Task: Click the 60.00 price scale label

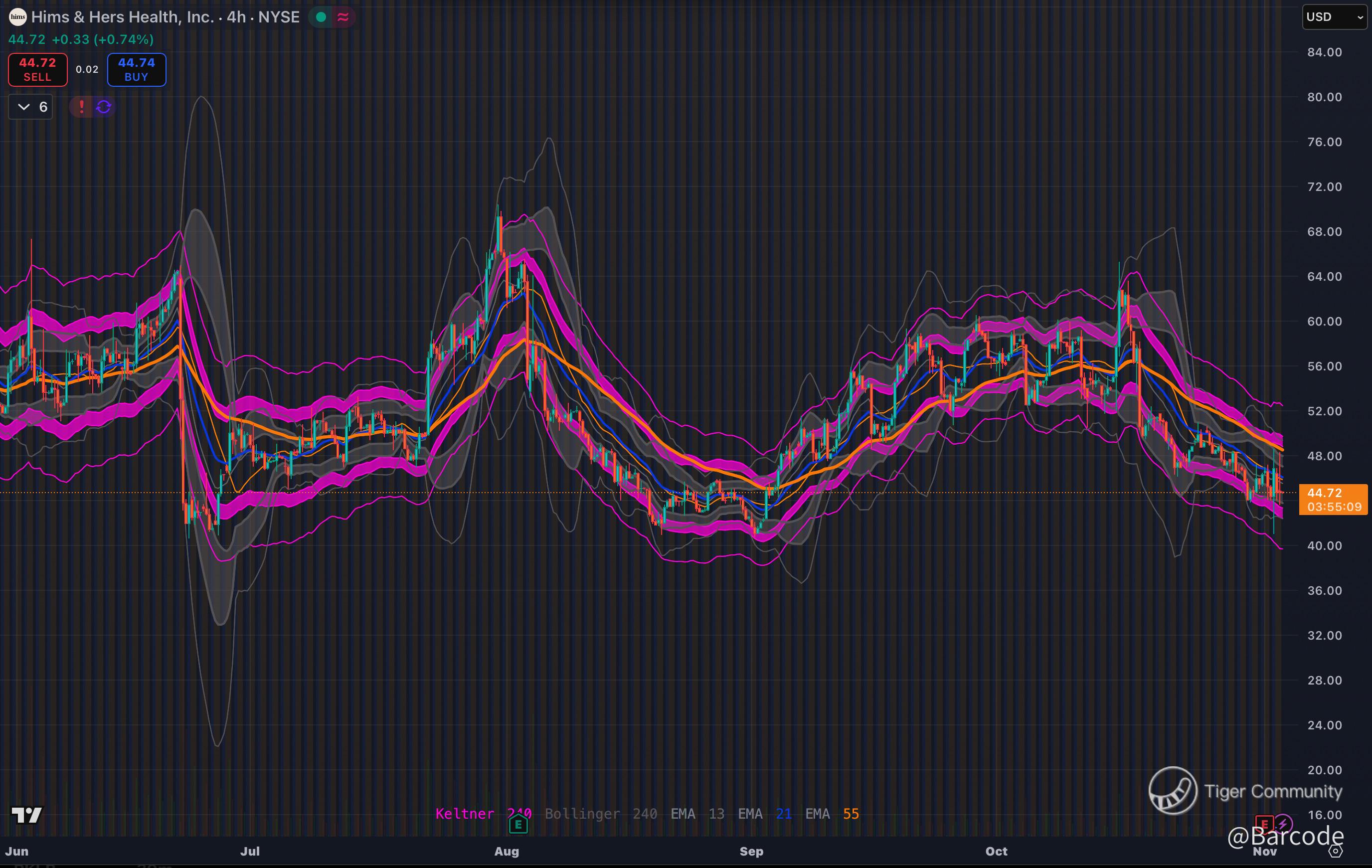Action: click(x=1324, y=322)
